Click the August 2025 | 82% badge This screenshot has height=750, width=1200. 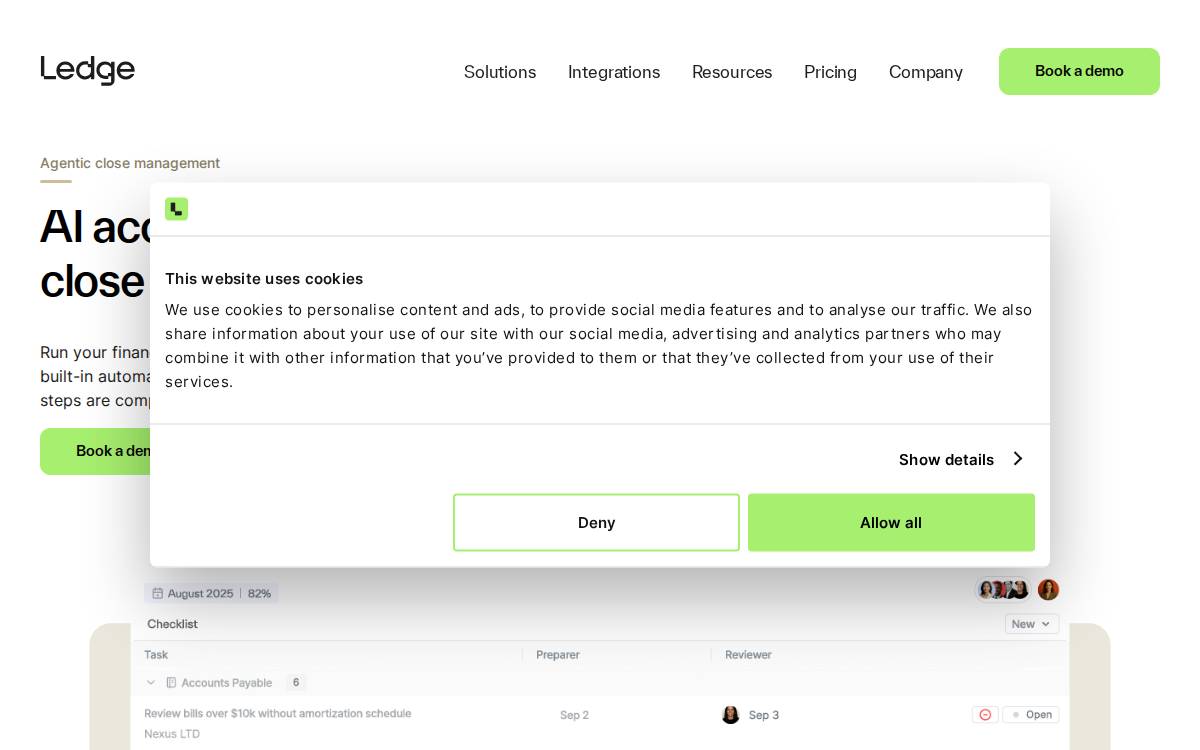[212, 593]
